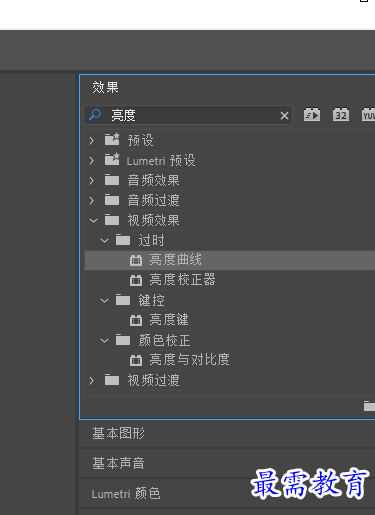Viewport: 375px width, 515px height.
Task: Click the new custom bin folder icon
Action: [x=369, y=406]
